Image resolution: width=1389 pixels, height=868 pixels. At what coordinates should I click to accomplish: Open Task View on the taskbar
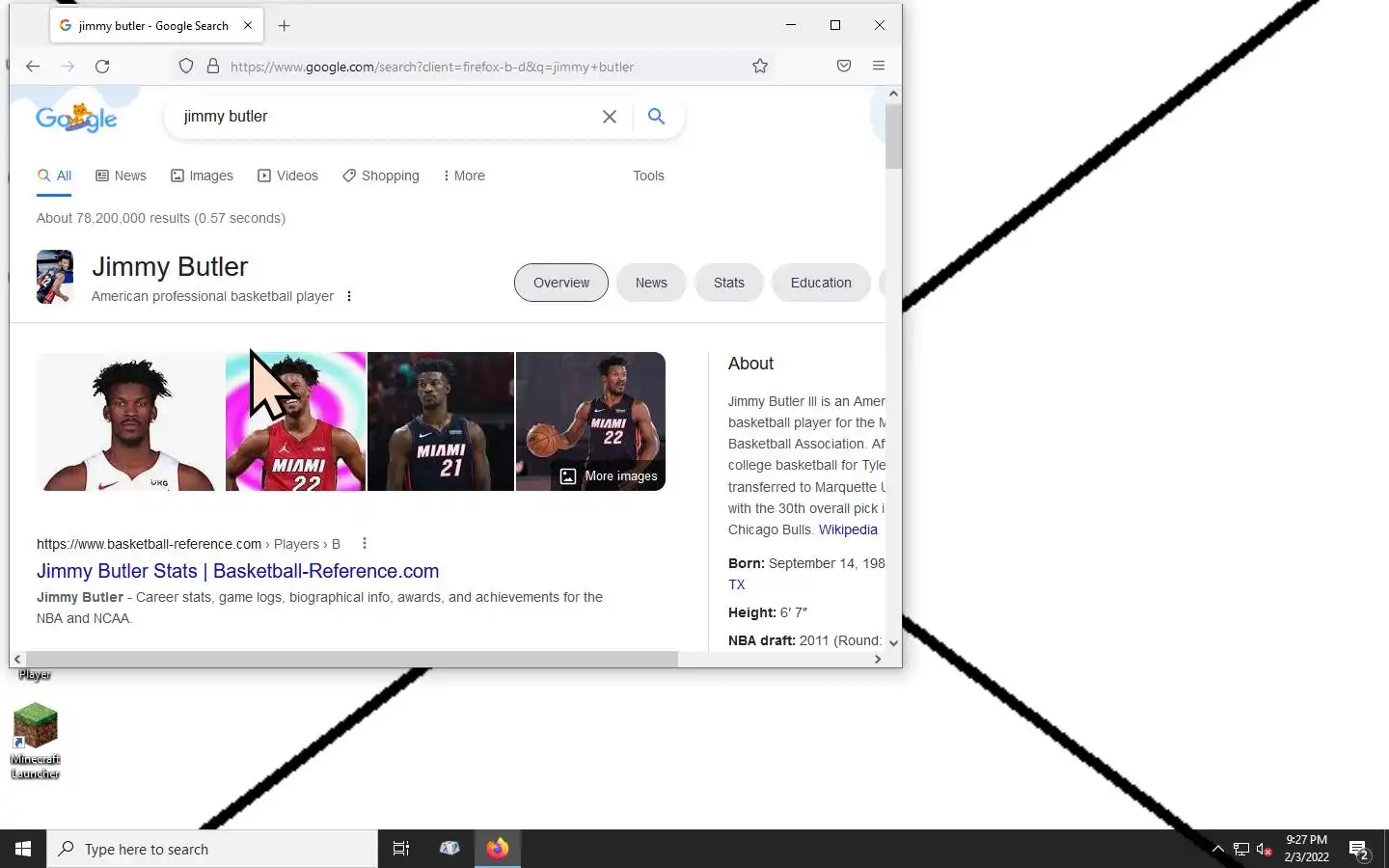click(x=401, y=849)
